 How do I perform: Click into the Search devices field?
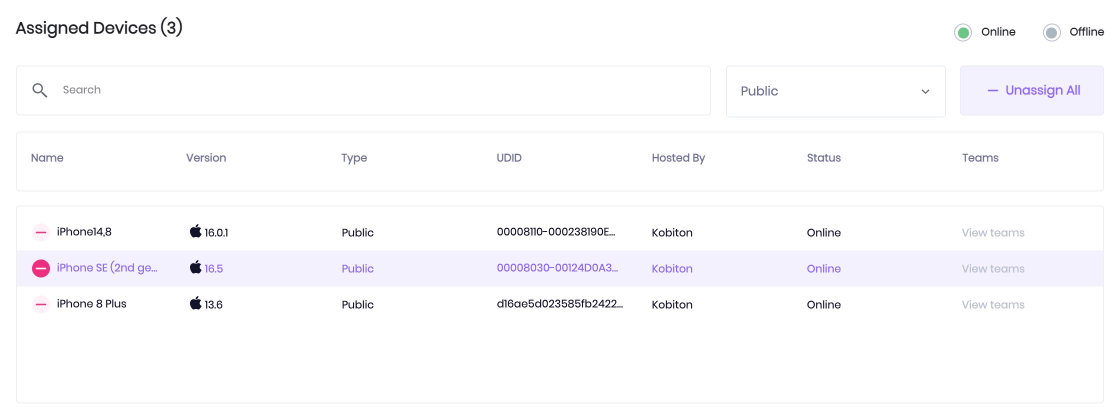pyautogui.click(x=364, y=90)
